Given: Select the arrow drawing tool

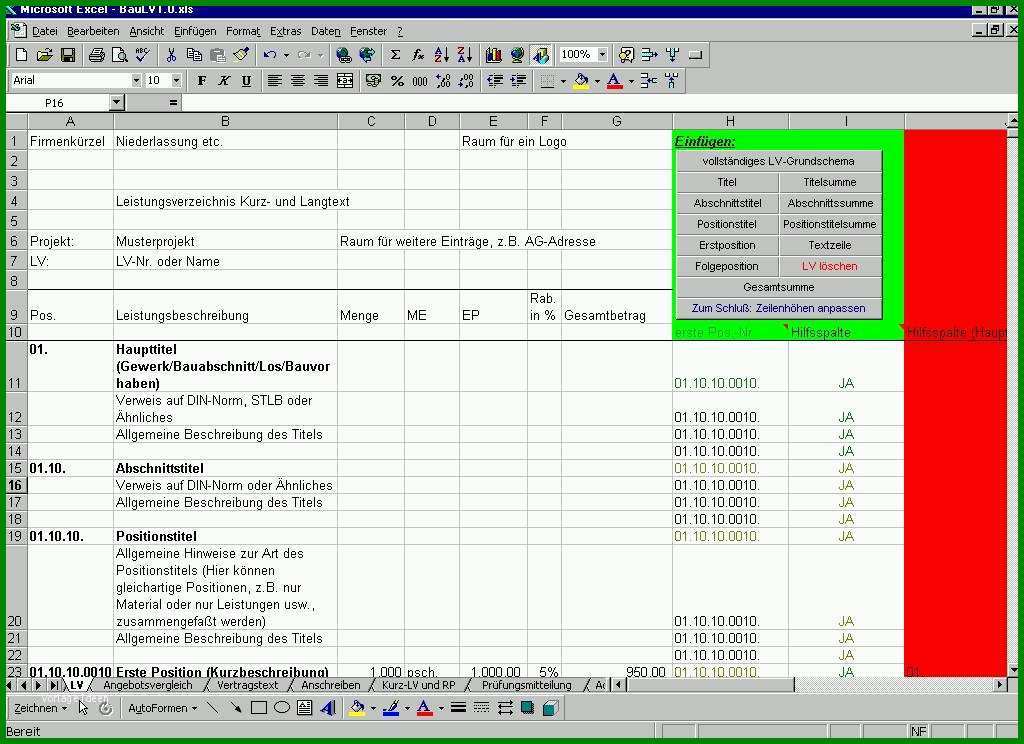Looking at the screenshot, I should coord(235,708).
